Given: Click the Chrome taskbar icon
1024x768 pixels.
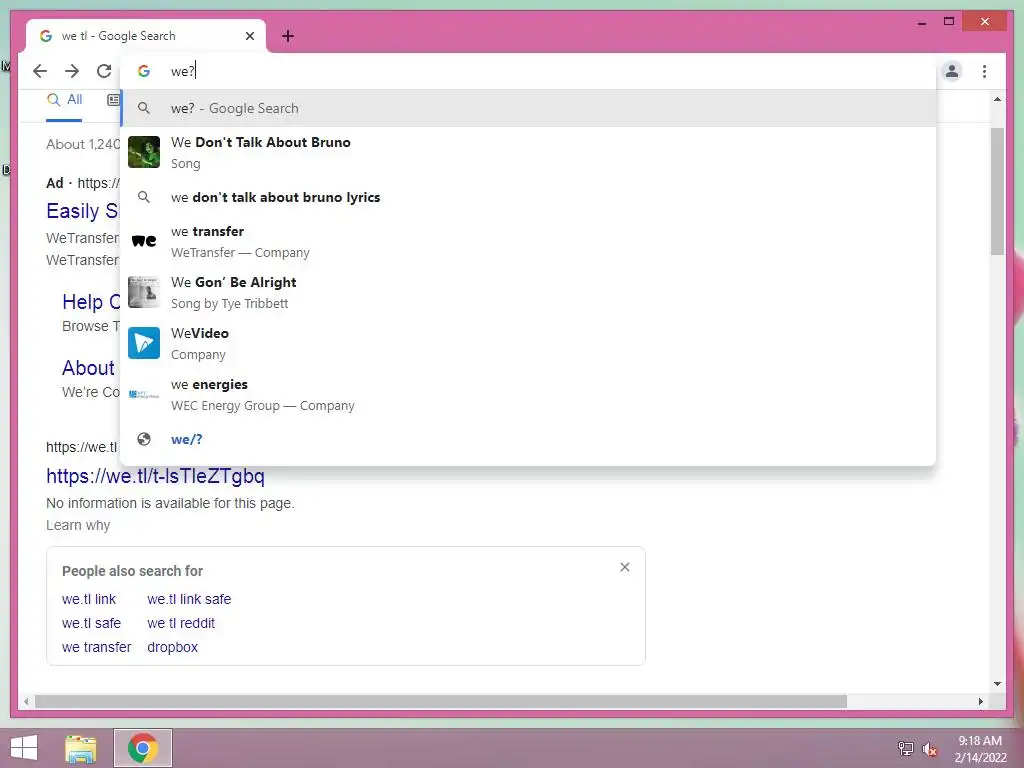Looking at the screenshot, I should pyautogui.click(x=143, y=748).
